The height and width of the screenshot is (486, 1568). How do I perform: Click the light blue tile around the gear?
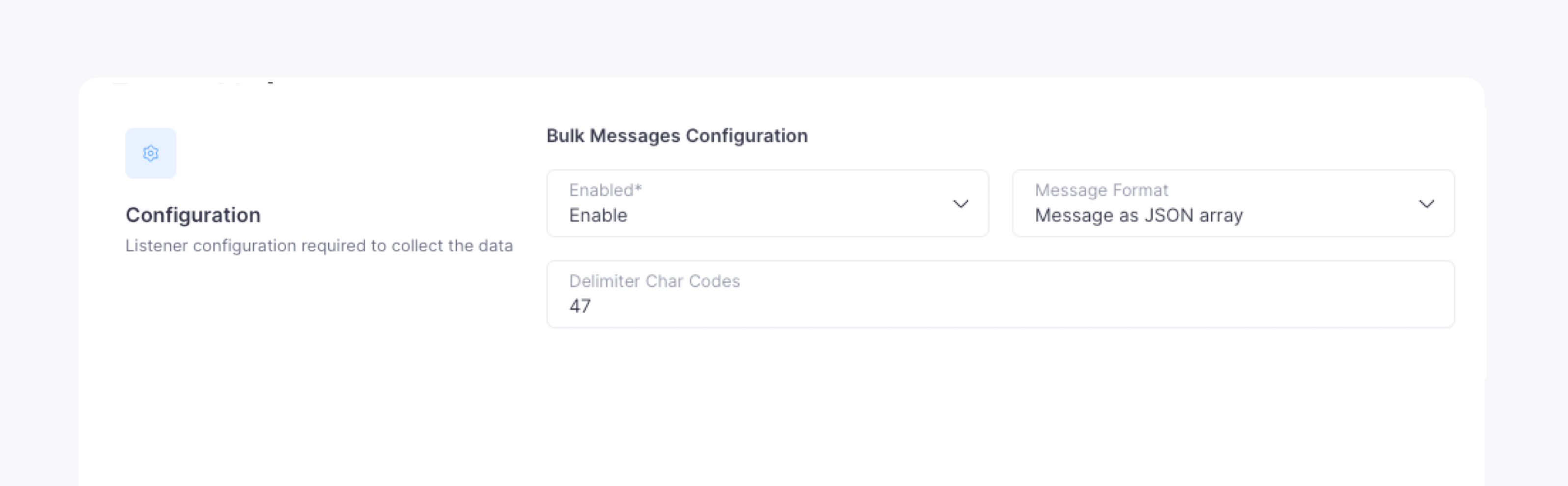pos(151,154)
